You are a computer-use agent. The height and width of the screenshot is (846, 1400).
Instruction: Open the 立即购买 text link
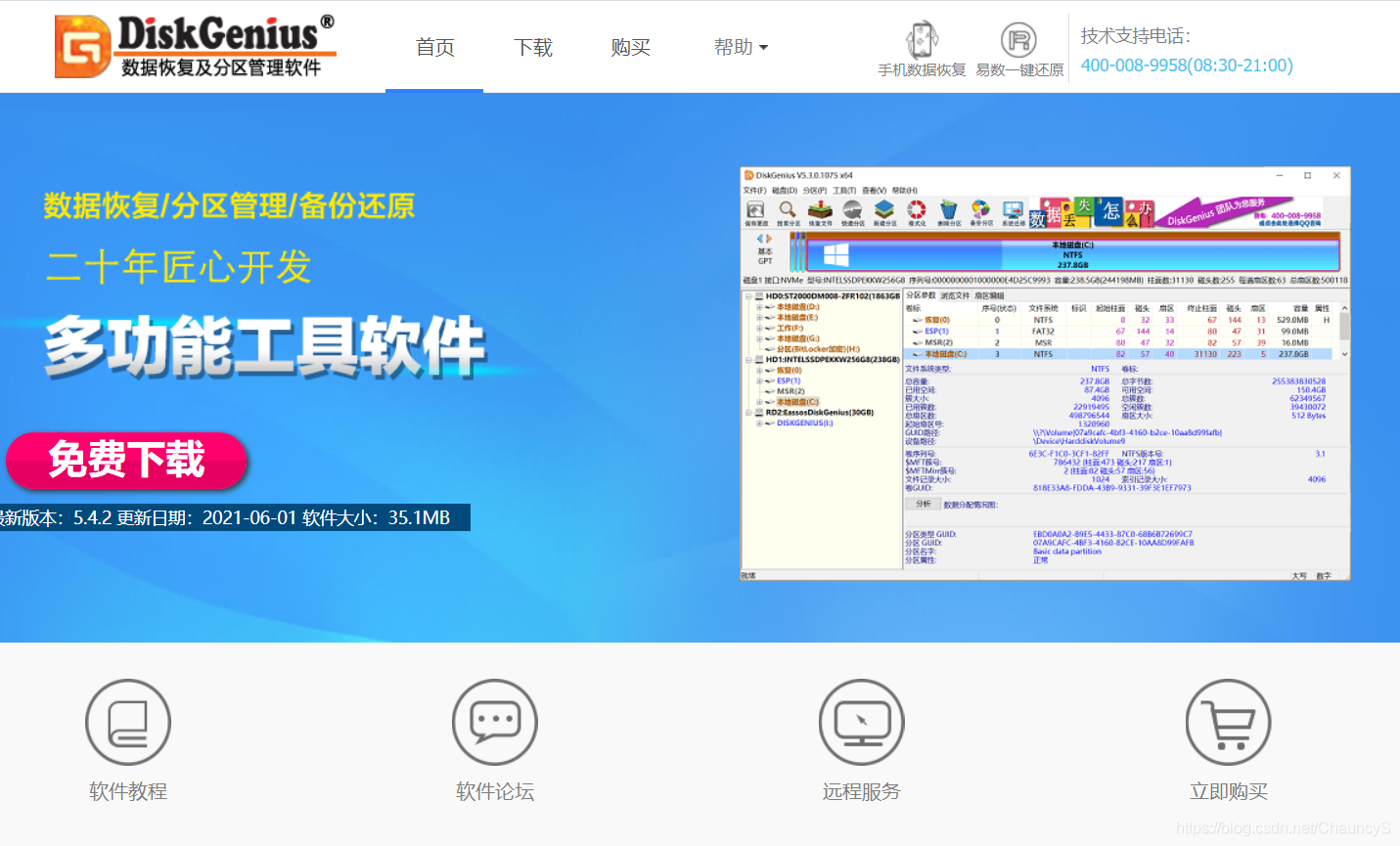[x=1229, y=791]
